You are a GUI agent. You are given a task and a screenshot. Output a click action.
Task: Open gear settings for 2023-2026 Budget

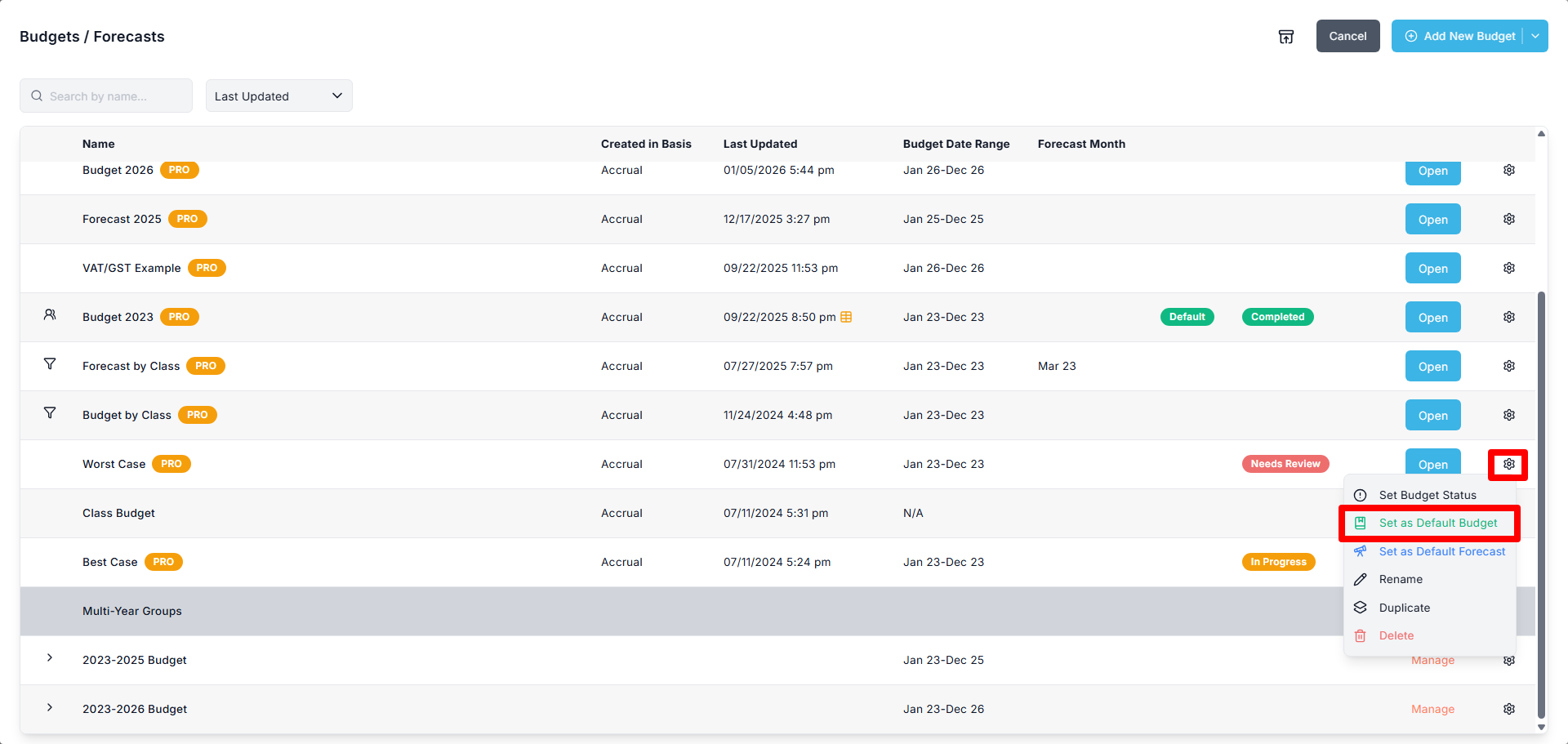tap(1508, 709)
